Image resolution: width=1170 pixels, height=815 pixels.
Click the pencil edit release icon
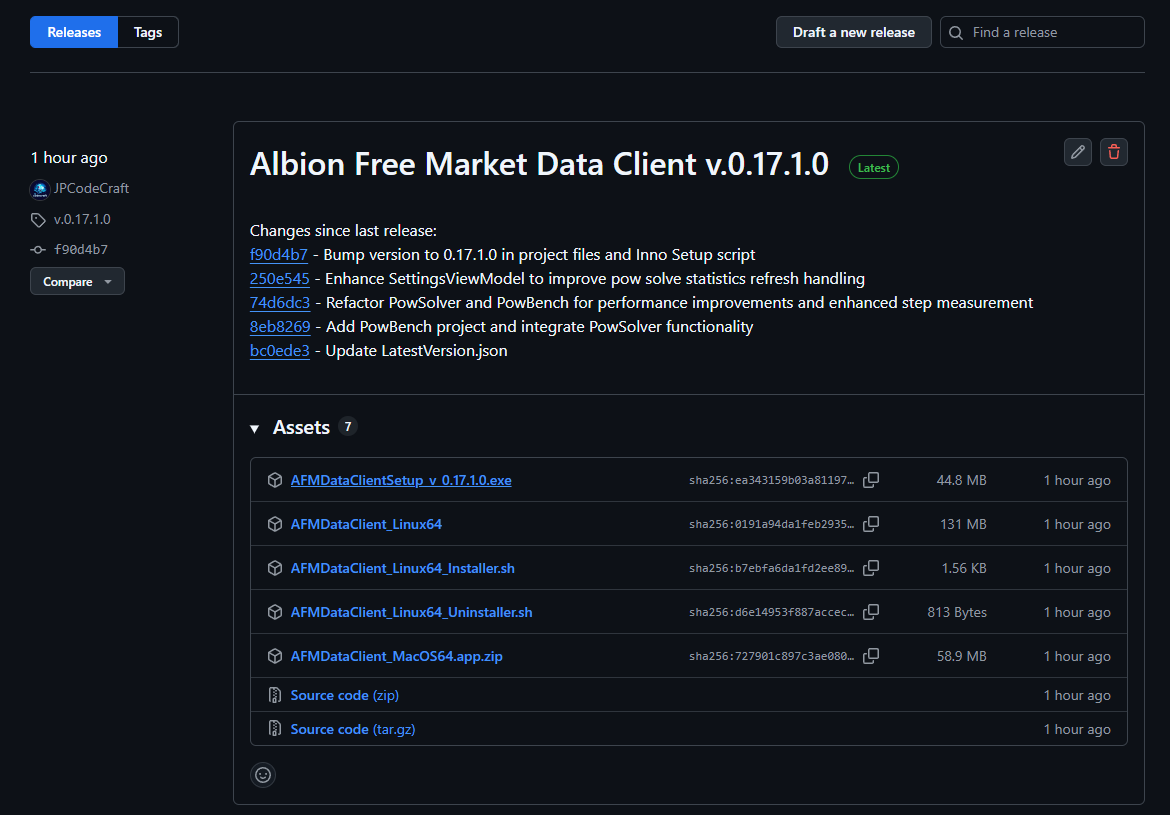coord(1077,152)
